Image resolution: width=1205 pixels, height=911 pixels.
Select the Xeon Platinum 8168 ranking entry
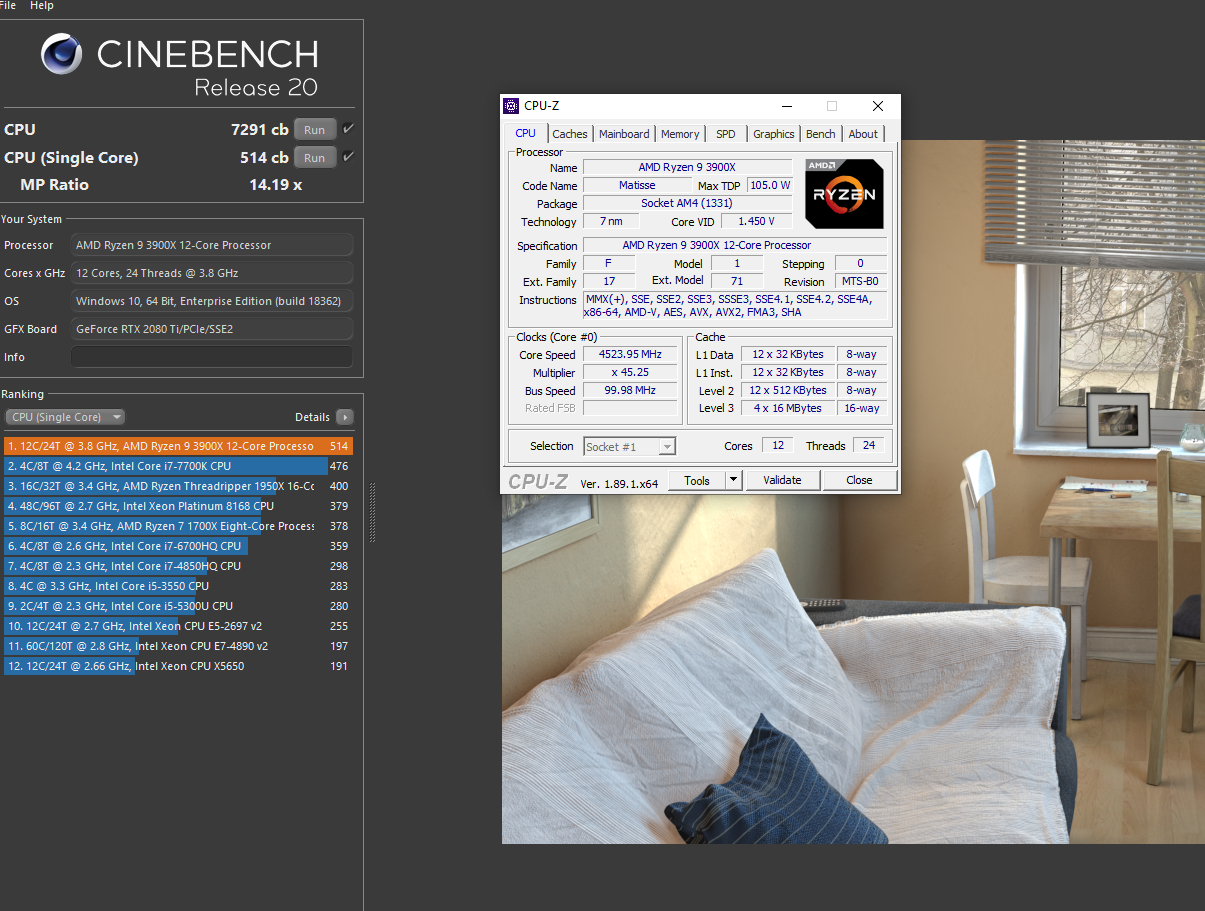178,506
